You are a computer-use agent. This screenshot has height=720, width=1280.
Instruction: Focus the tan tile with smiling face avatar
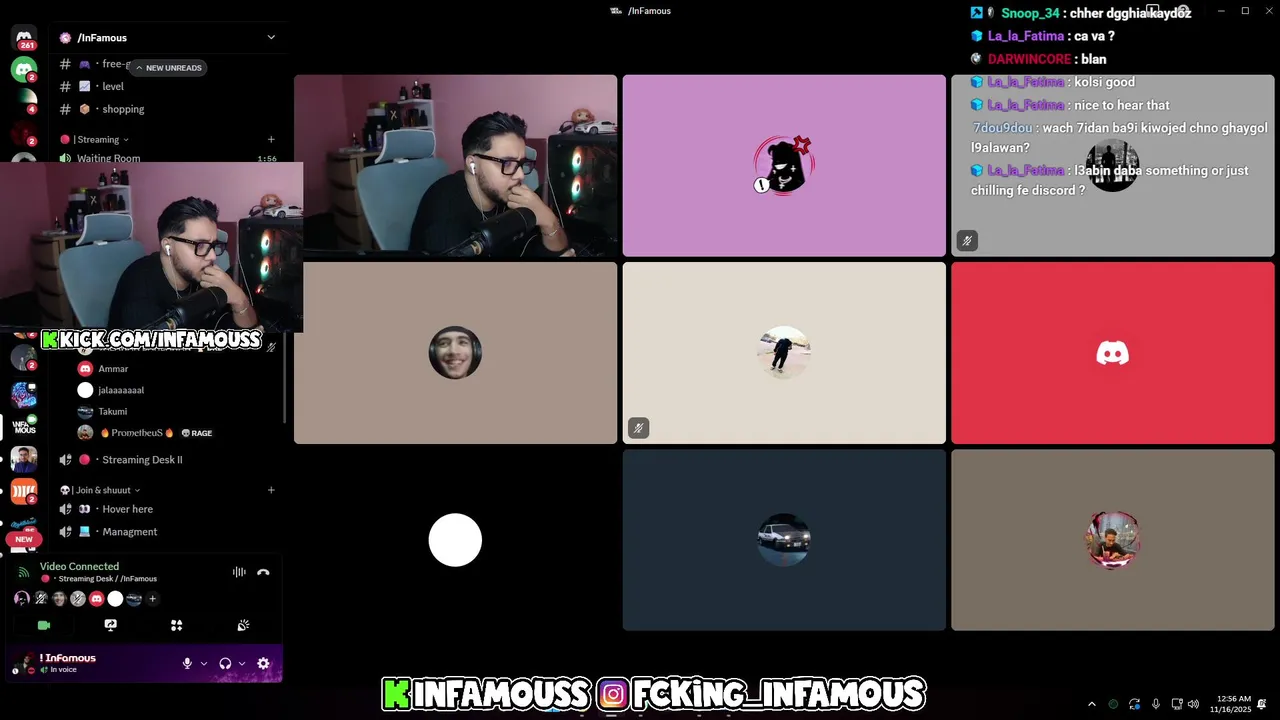tap(455, 353)
